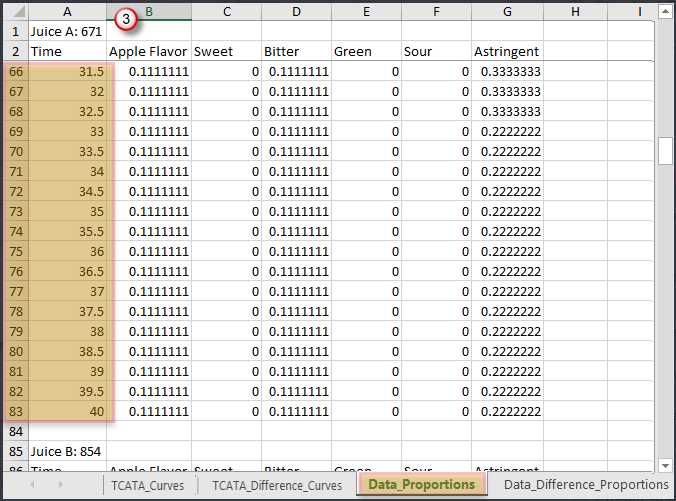The image size is (676, 501).
Task: Select column G header
Action: click(x=507, y=12)
